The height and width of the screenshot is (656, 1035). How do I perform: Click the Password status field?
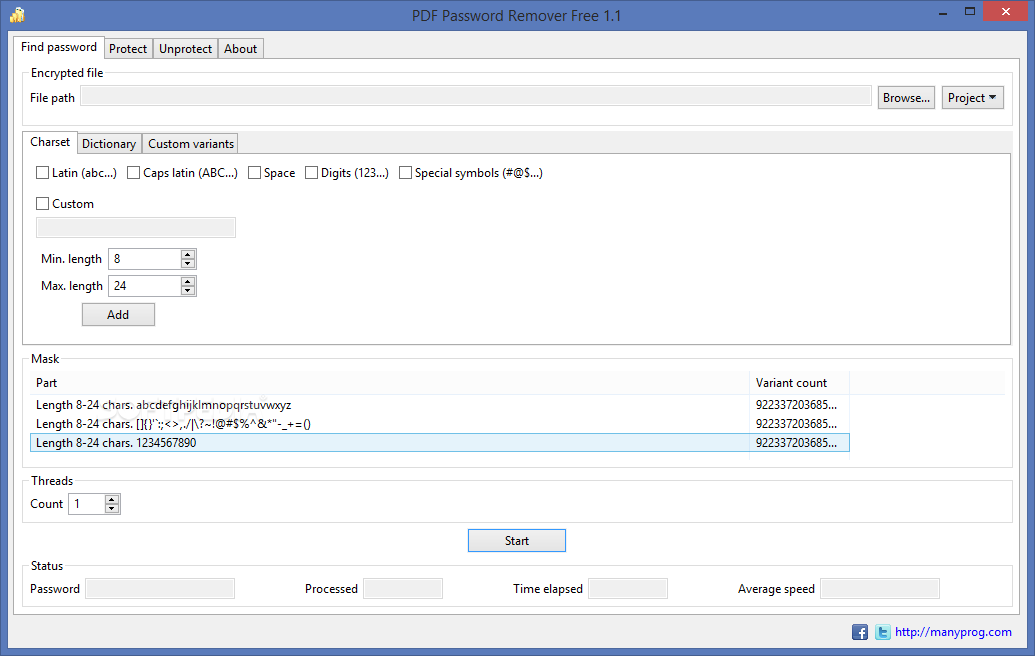(x=160, y=589)
